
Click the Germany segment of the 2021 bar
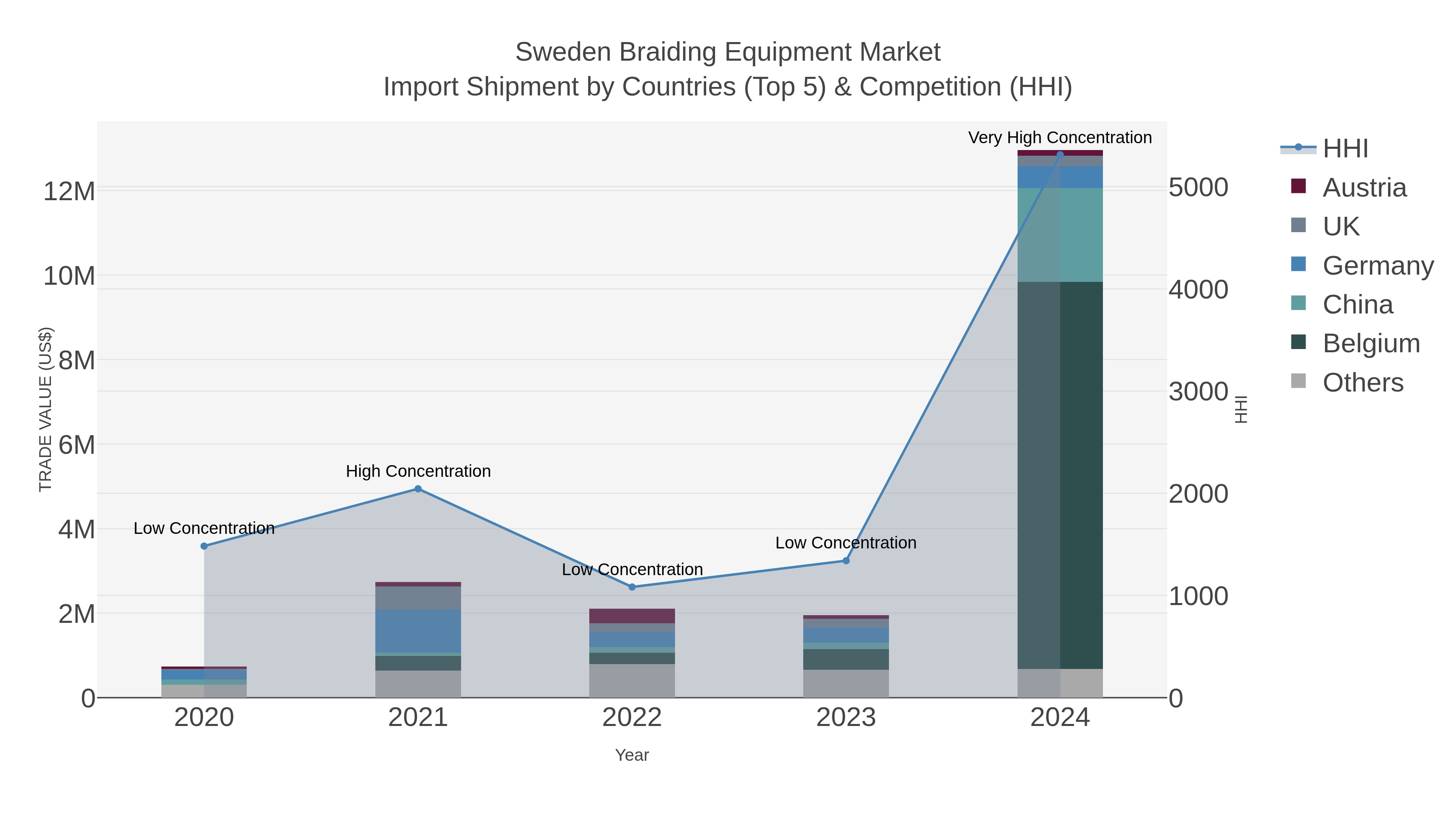pyautogui.click(x=418, y=631)
